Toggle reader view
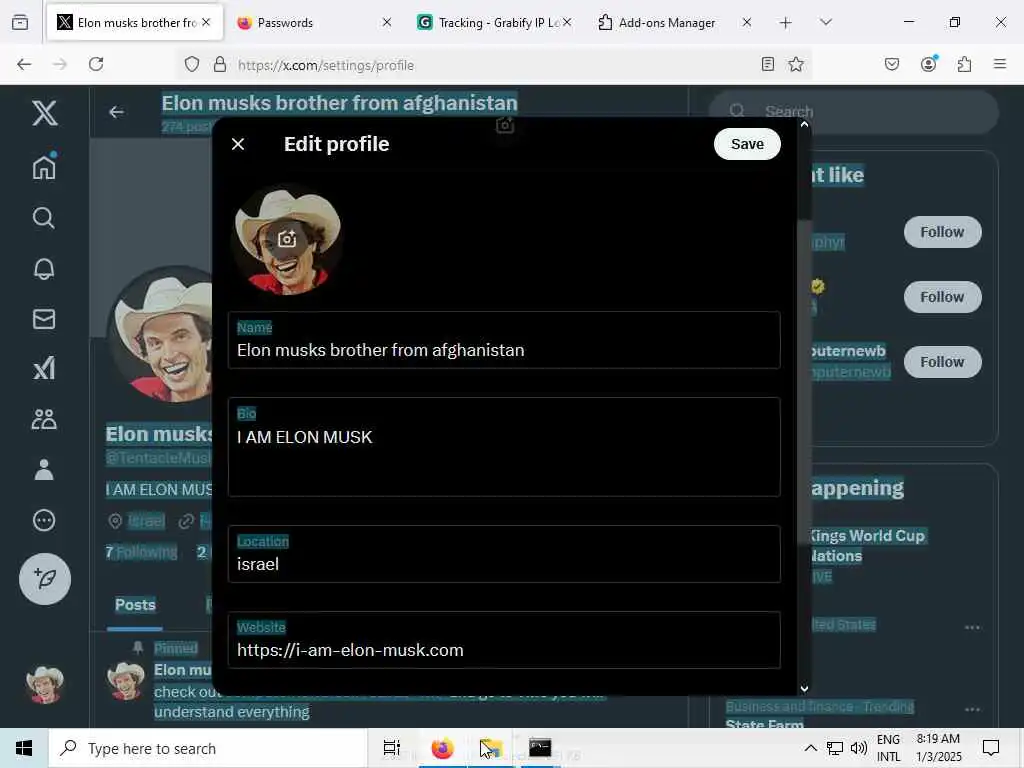Screen dimensions: 1024x768 pos(768,64)
